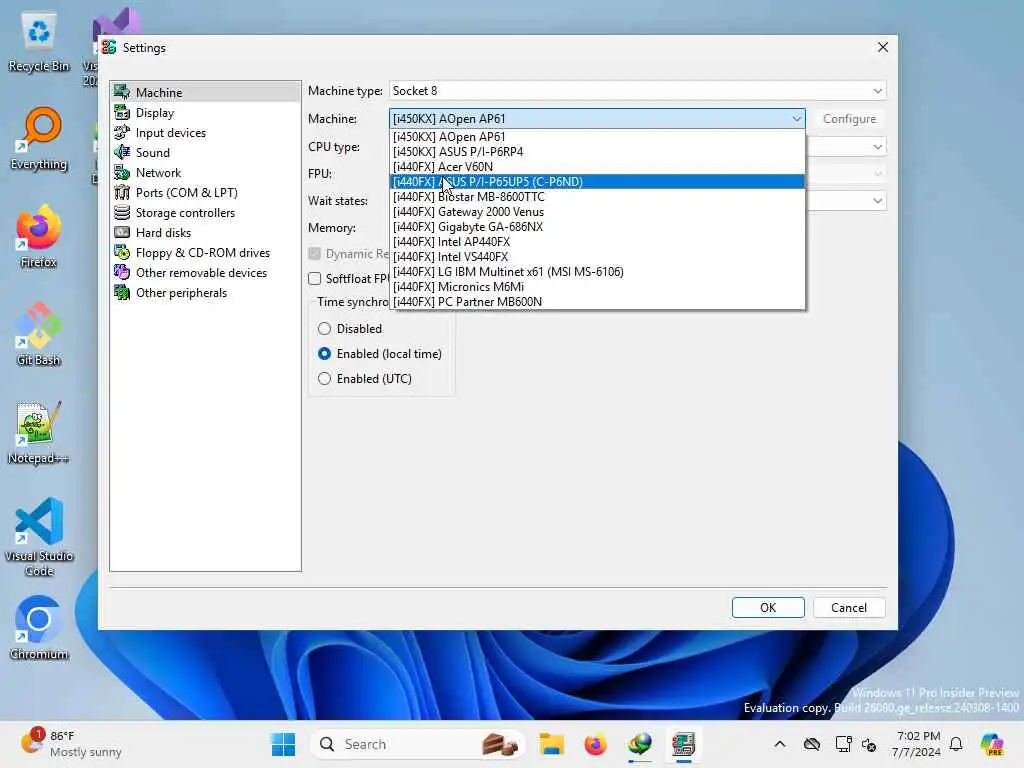The height and width of the screenshot is (768, 1024).
Task: Open the notifications bell in system tray
Action: click(956, 744)
